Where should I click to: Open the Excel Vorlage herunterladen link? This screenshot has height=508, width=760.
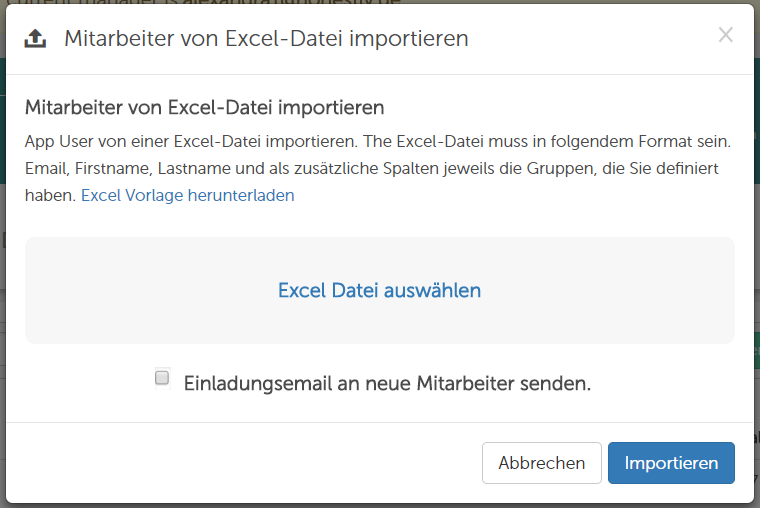coord(188,195)
